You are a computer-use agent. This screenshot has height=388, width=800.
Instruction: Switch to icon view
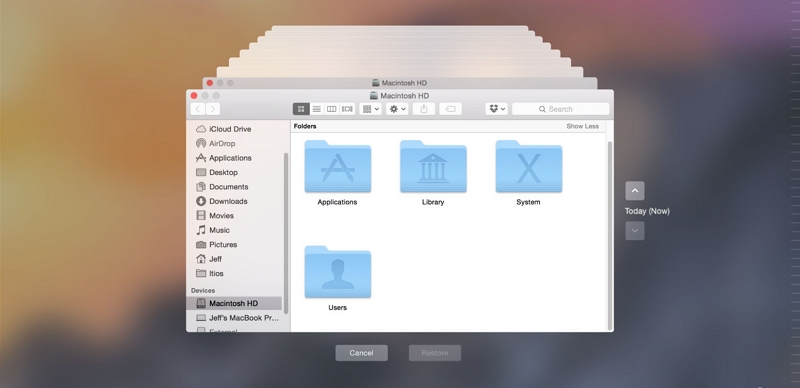tap(301, 109)
